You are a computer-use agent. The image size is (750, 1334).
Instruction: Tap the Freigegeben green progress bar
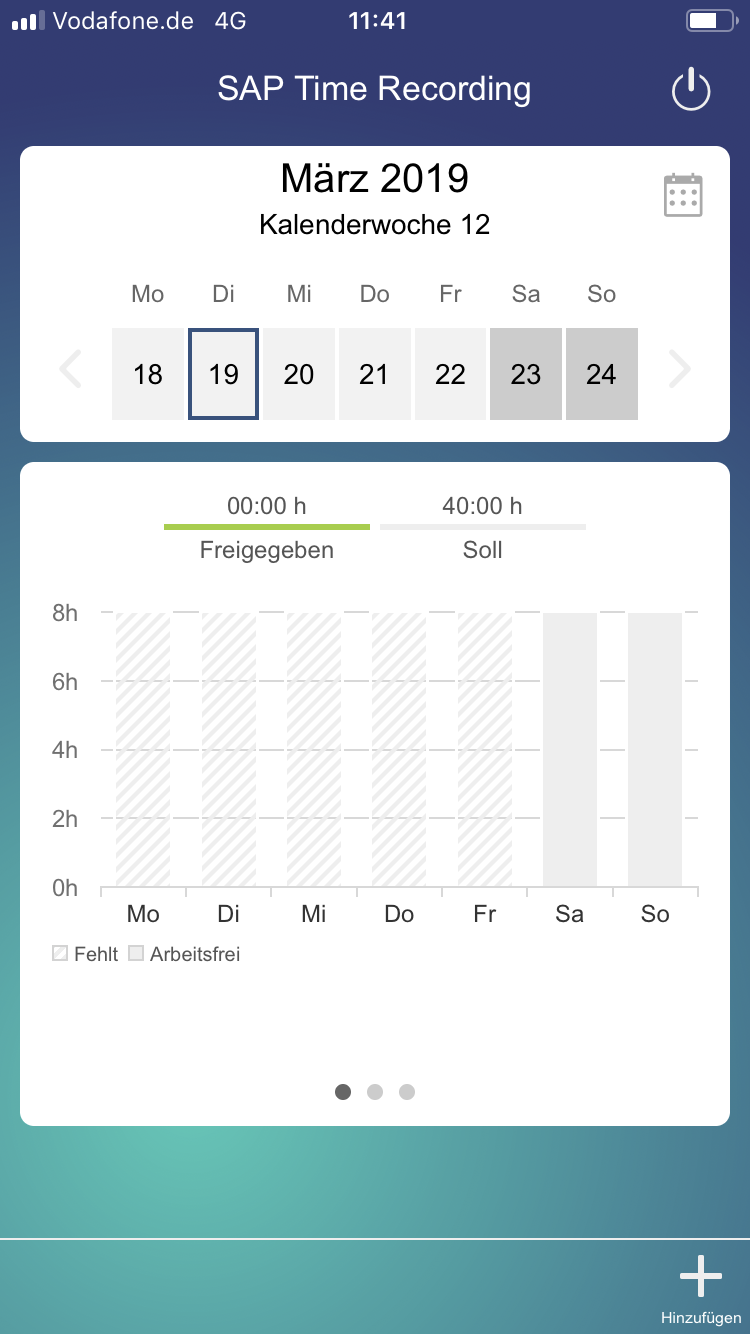coord(267,526)
